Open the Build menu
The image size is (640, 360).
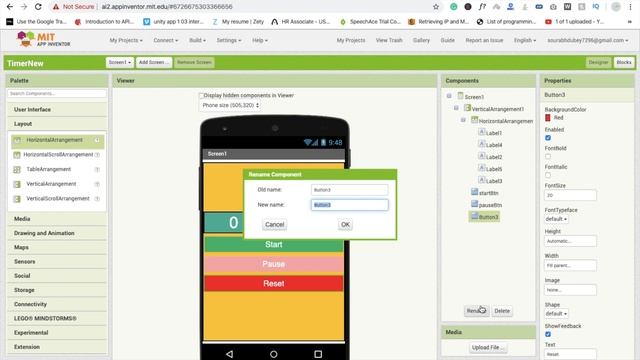coord(197,40)
